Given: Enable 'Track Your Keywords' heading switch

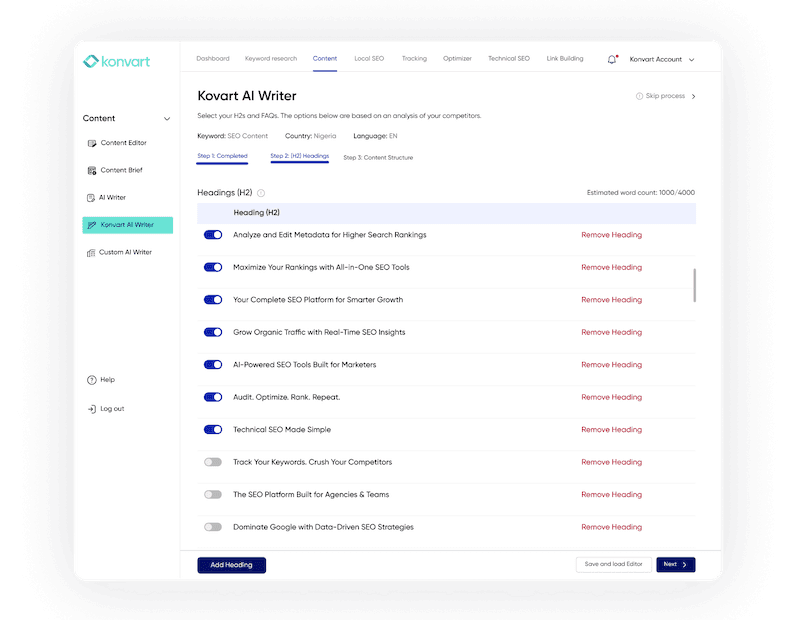Looking at the screenshot, I should pos(213,462).
